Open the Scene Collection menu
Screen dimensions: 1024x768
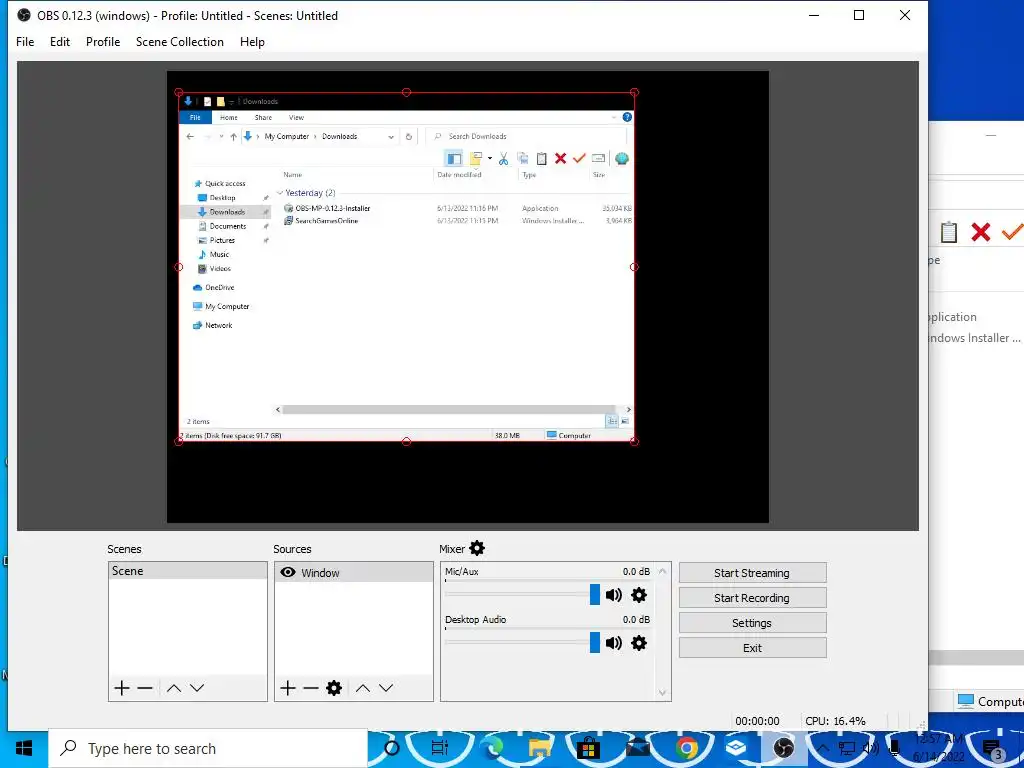pos(180,42)
